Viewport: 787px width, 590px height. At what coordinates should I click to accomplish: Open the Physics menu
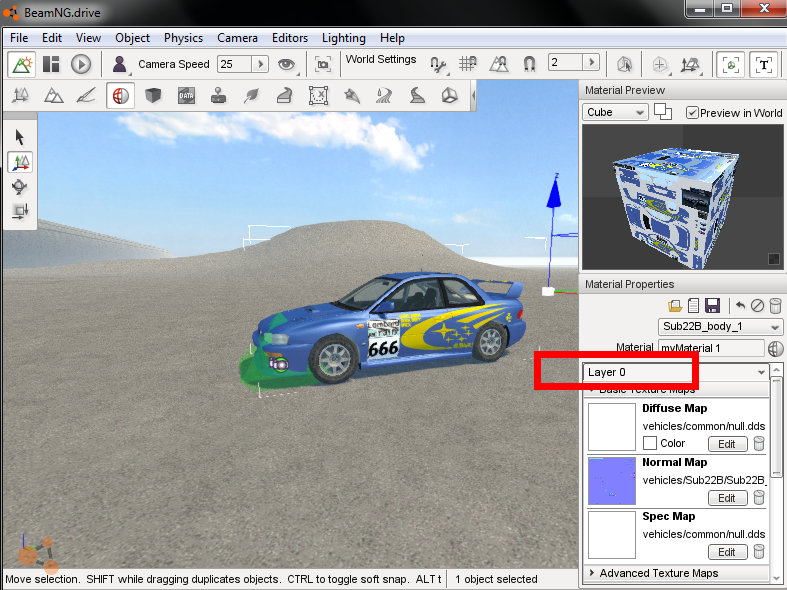(x=183, y=38)
